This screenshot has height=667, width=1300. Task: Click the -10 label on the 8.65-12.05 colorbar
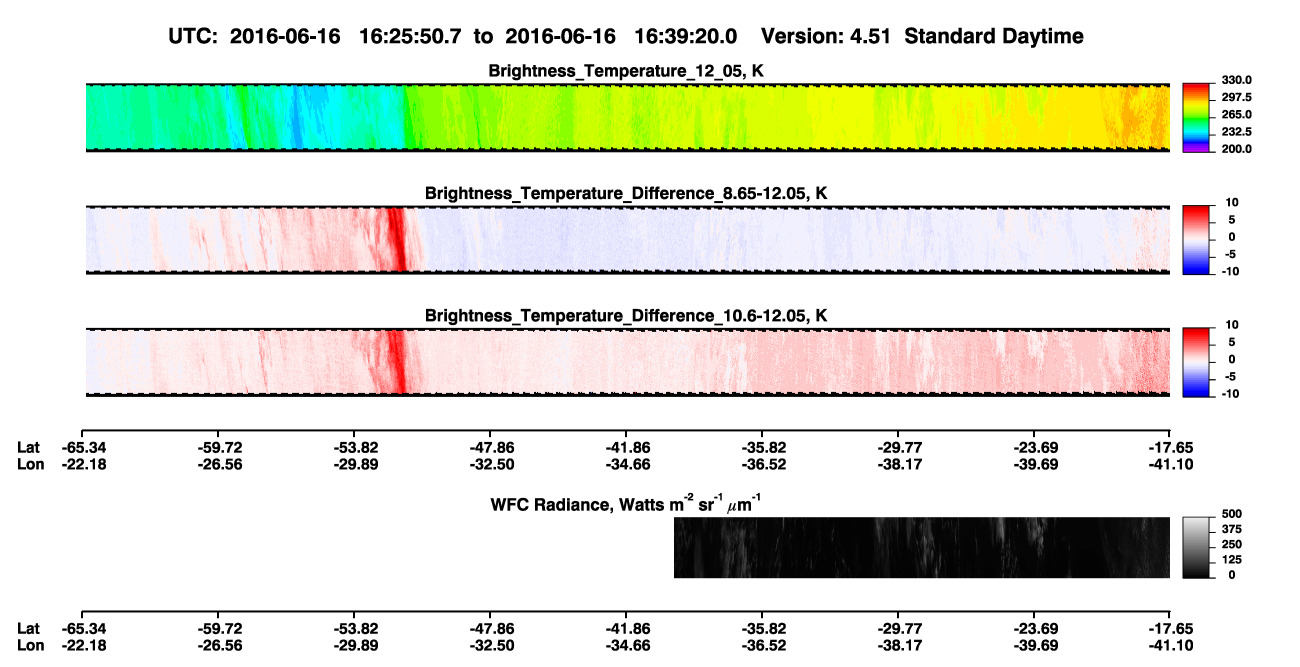point(1230,270)
